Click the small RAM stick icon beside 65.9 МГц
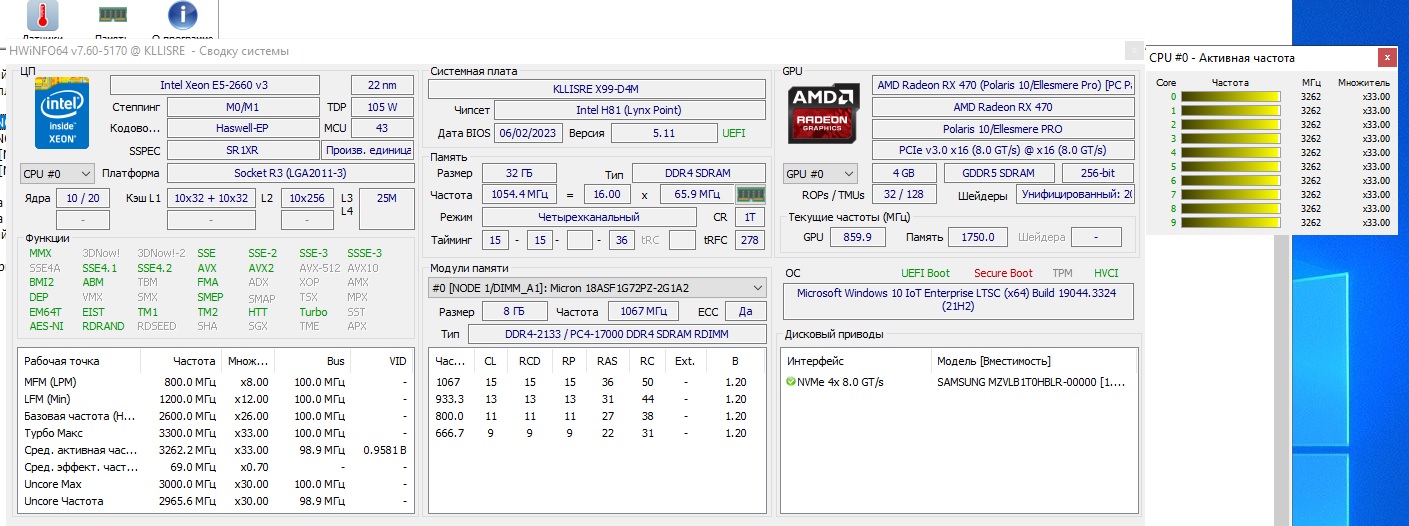The height and width of the screenshot is (526, 1409). click(x=750, y=194)
